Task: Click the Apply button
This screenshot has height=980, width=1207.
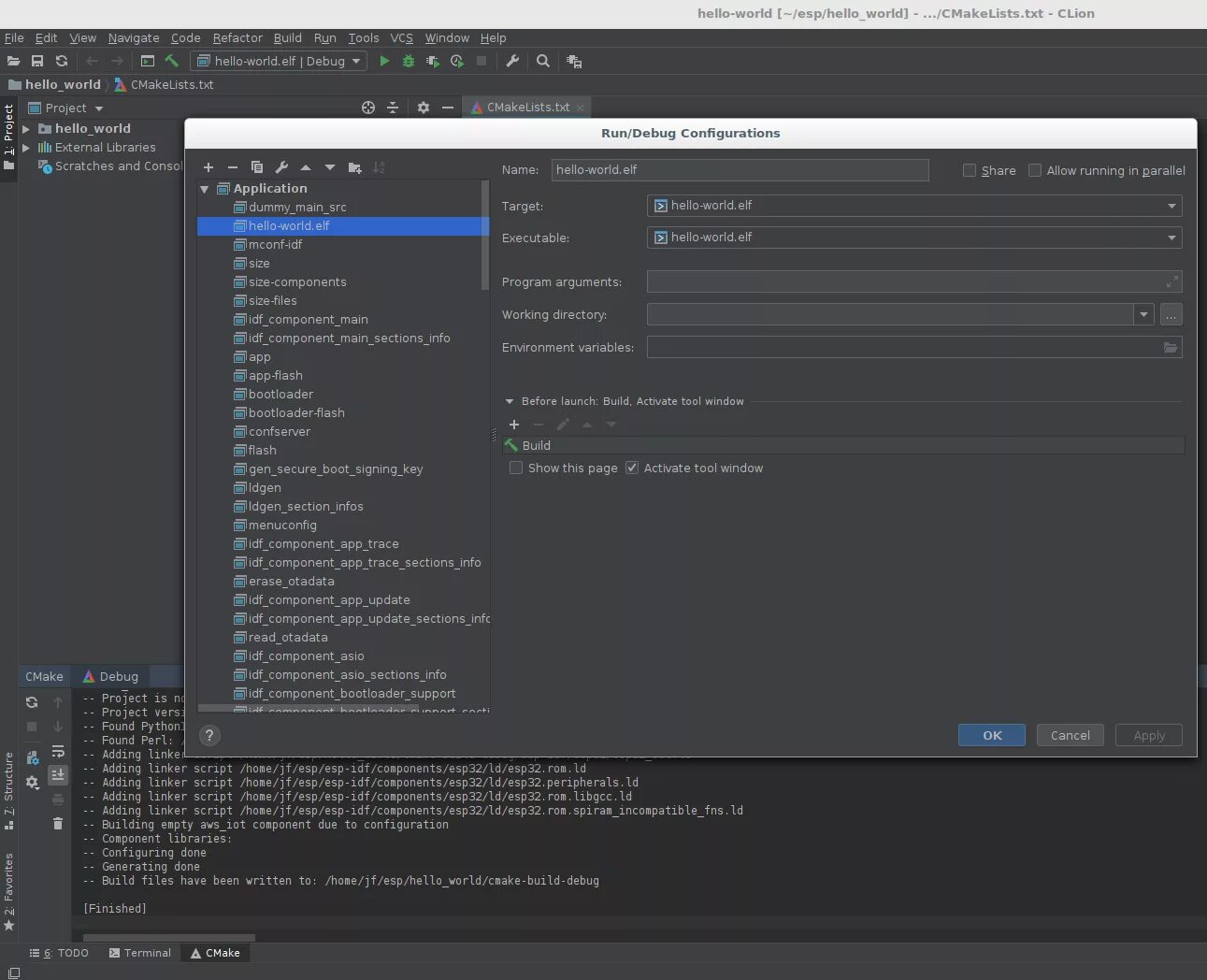Action: click(1149, 735)
